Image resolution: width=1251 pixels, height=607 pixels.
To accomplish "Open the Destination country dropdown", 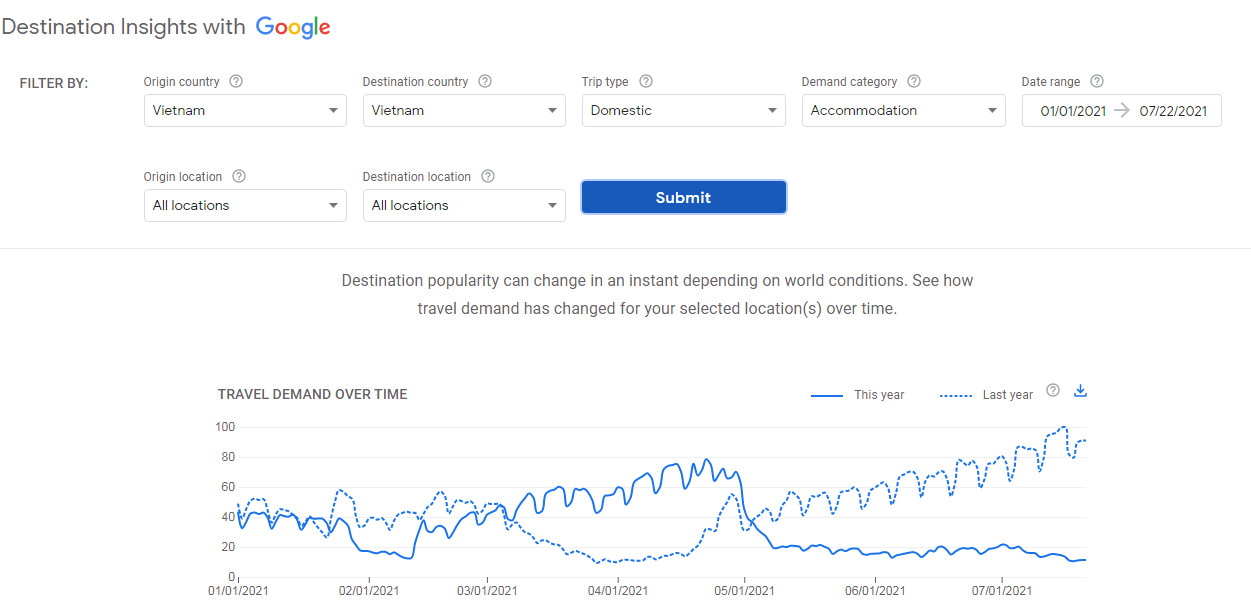I will tap(464, 111).
